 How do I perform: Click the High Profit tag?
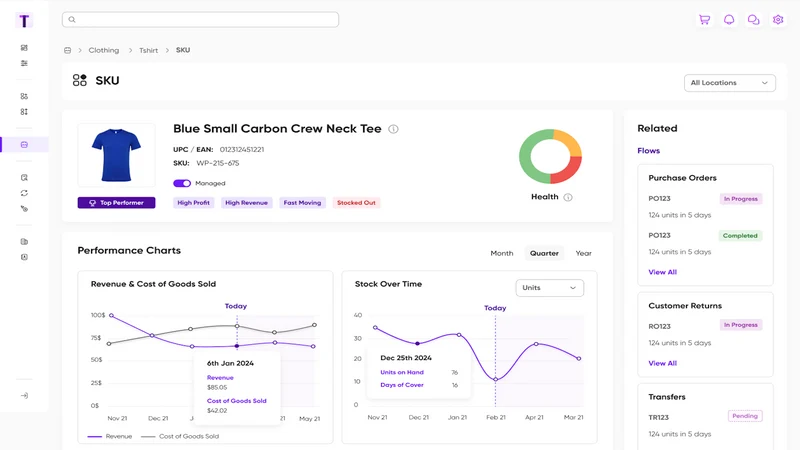[x=193, y=203]
